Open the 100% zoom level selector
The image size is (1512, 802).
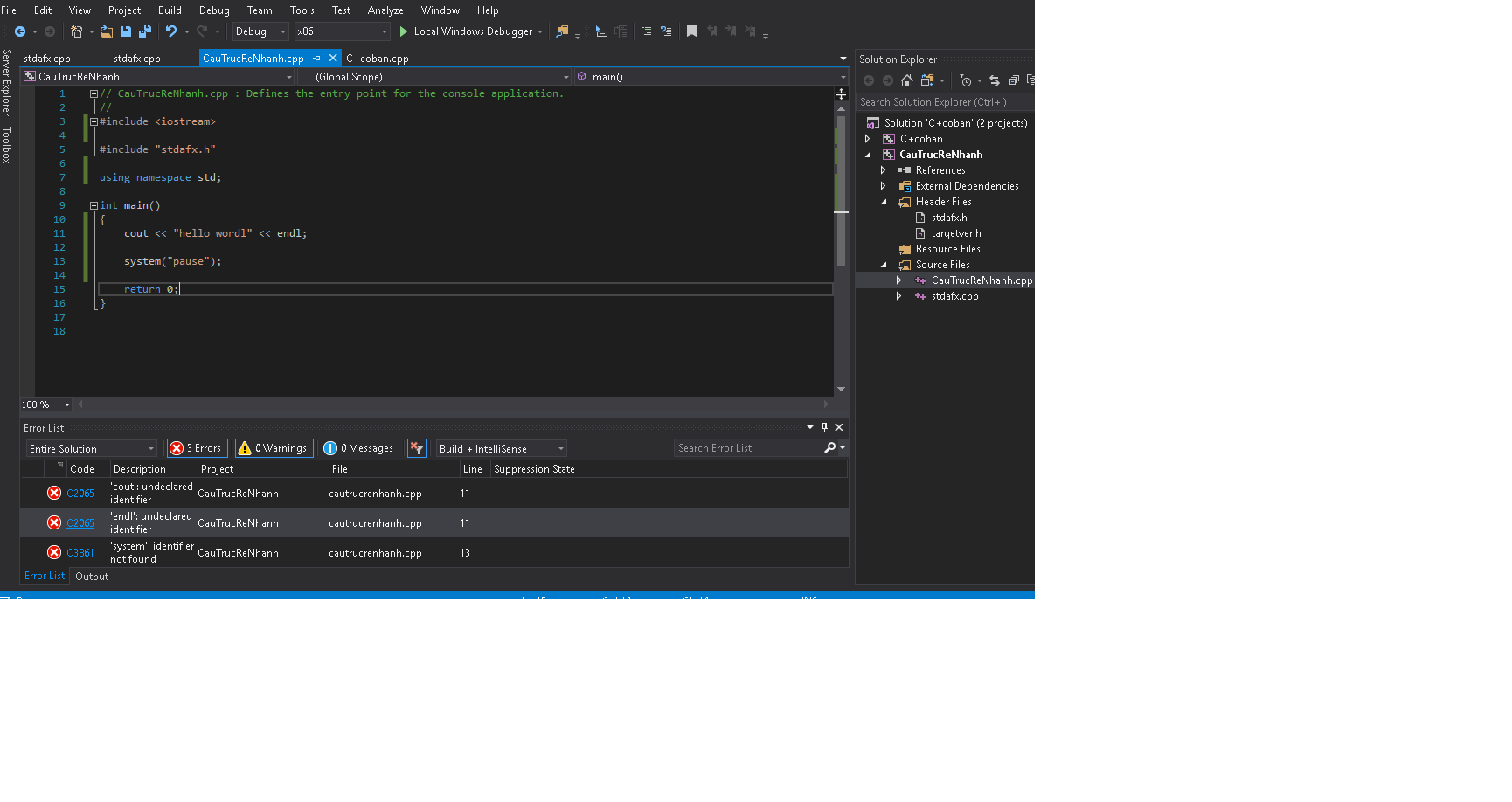pos(45,404)
